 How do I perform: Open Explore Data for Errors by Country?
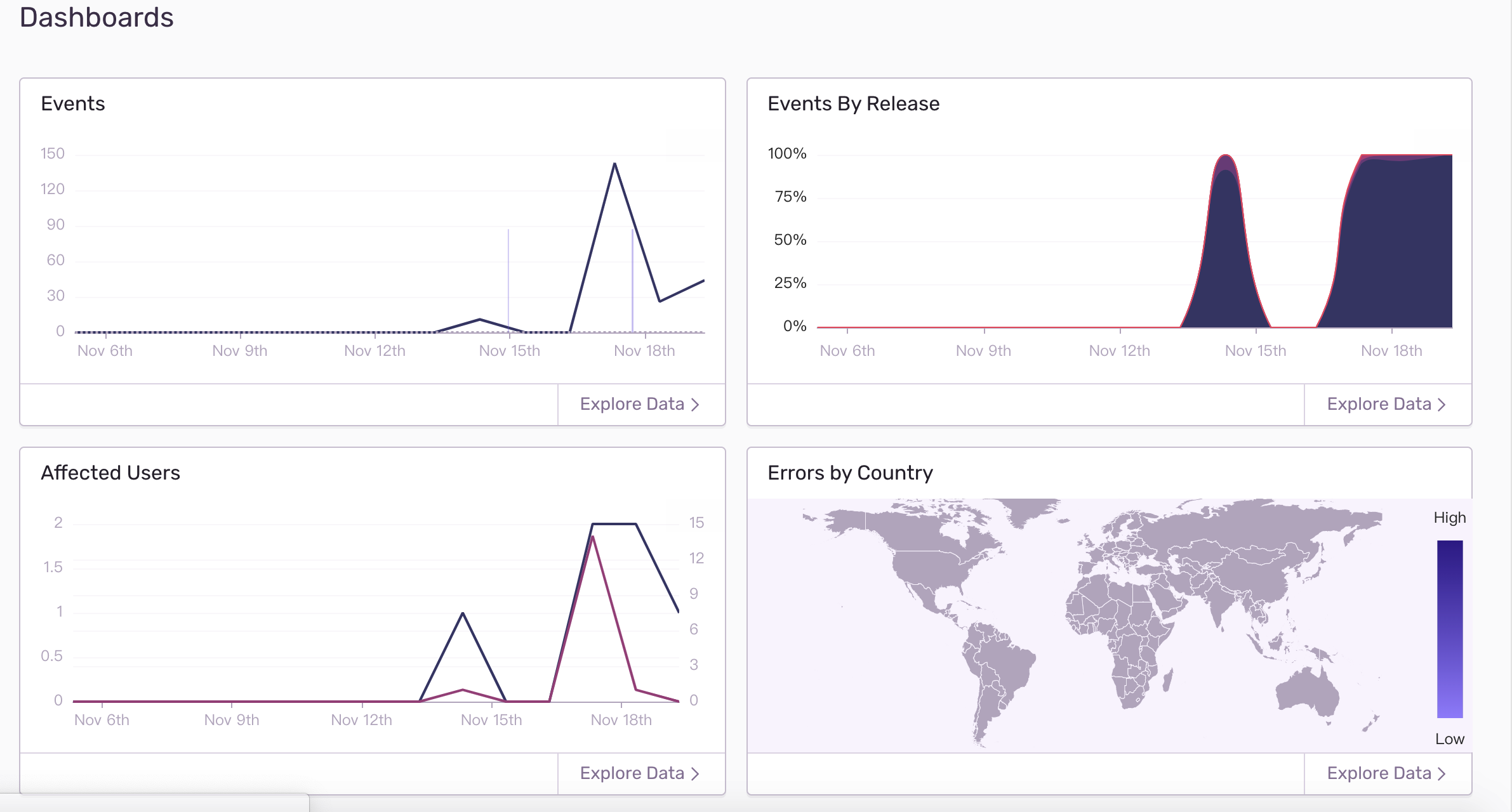(1387, 773)
